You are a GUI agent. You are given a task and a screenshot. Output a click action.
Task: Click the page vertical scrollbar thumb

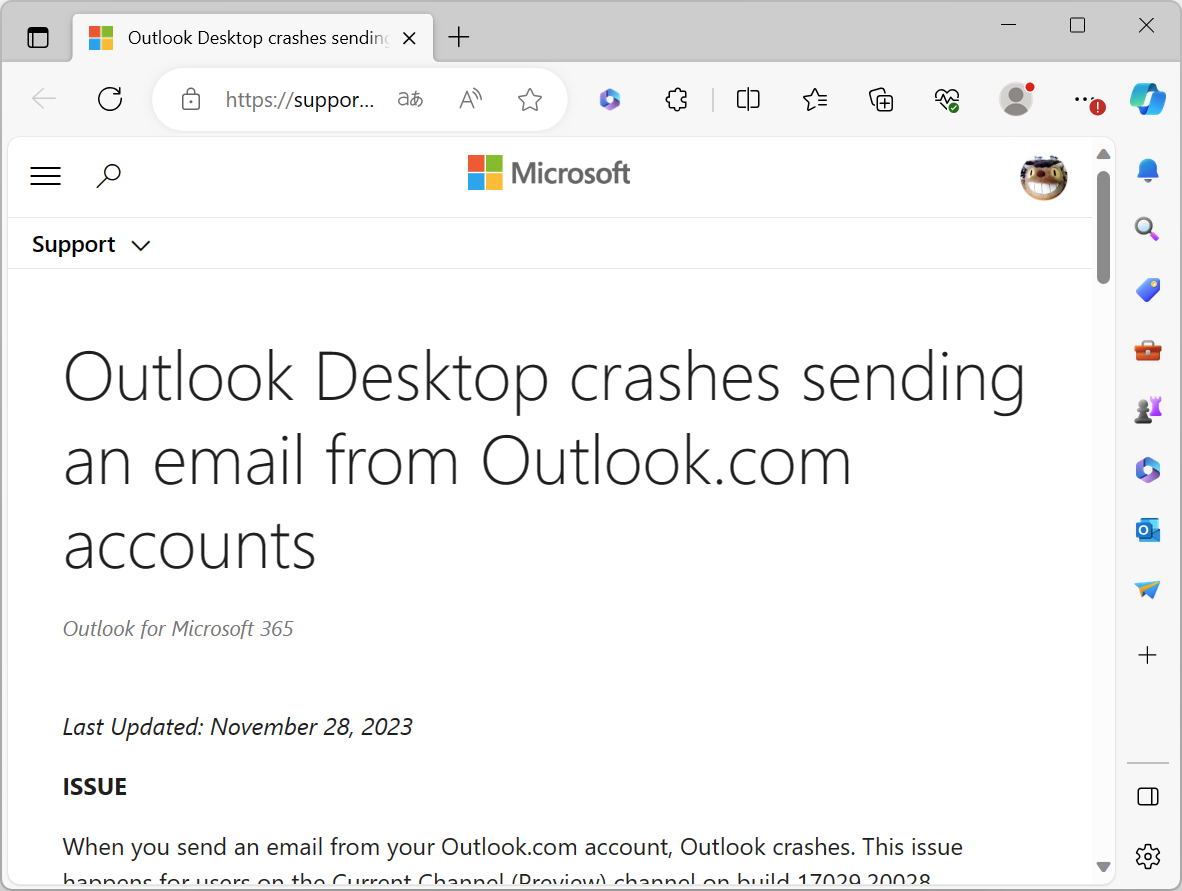(1103, 226)
